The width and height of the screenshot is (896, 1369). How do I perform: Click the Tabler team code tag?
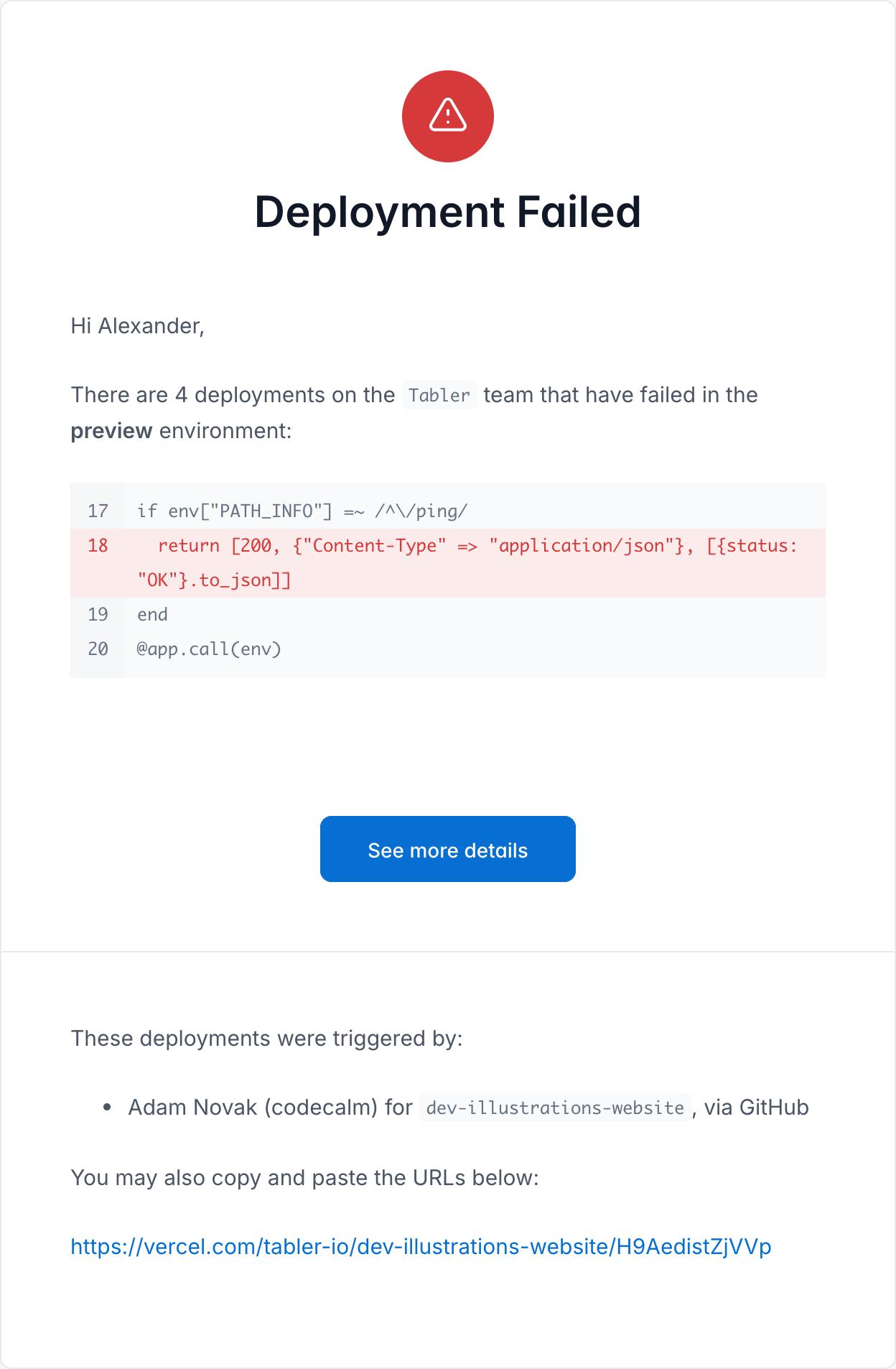tap(439, 395)
